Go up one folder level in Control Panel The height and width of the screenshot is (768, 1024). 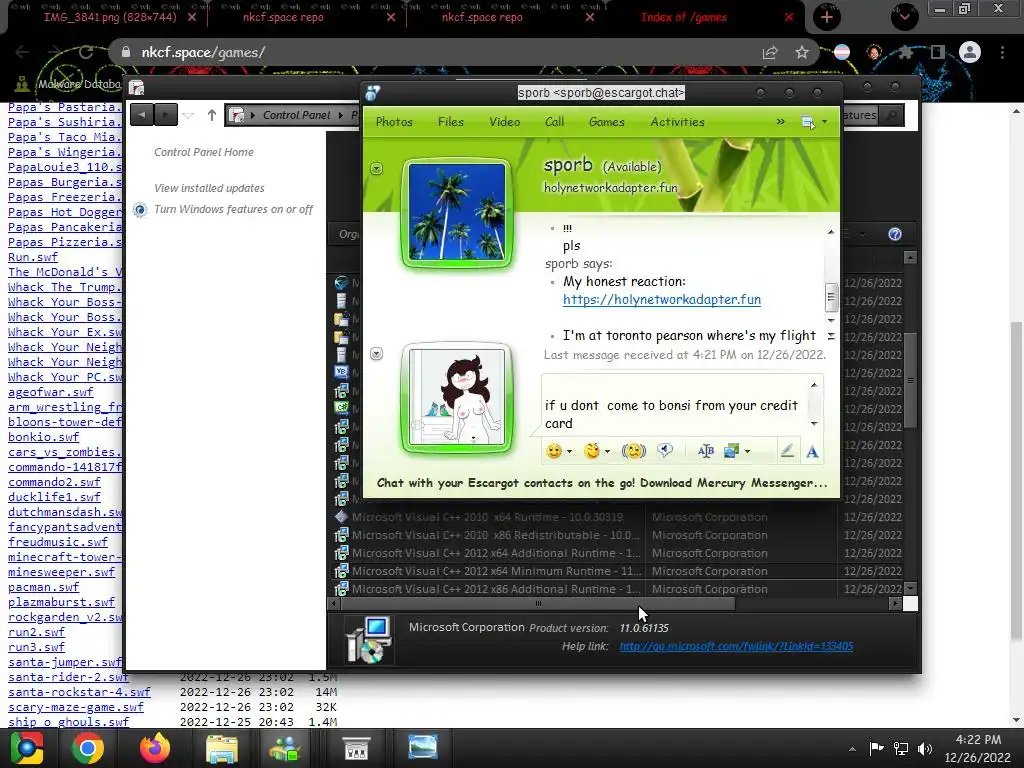click(212, 116)
